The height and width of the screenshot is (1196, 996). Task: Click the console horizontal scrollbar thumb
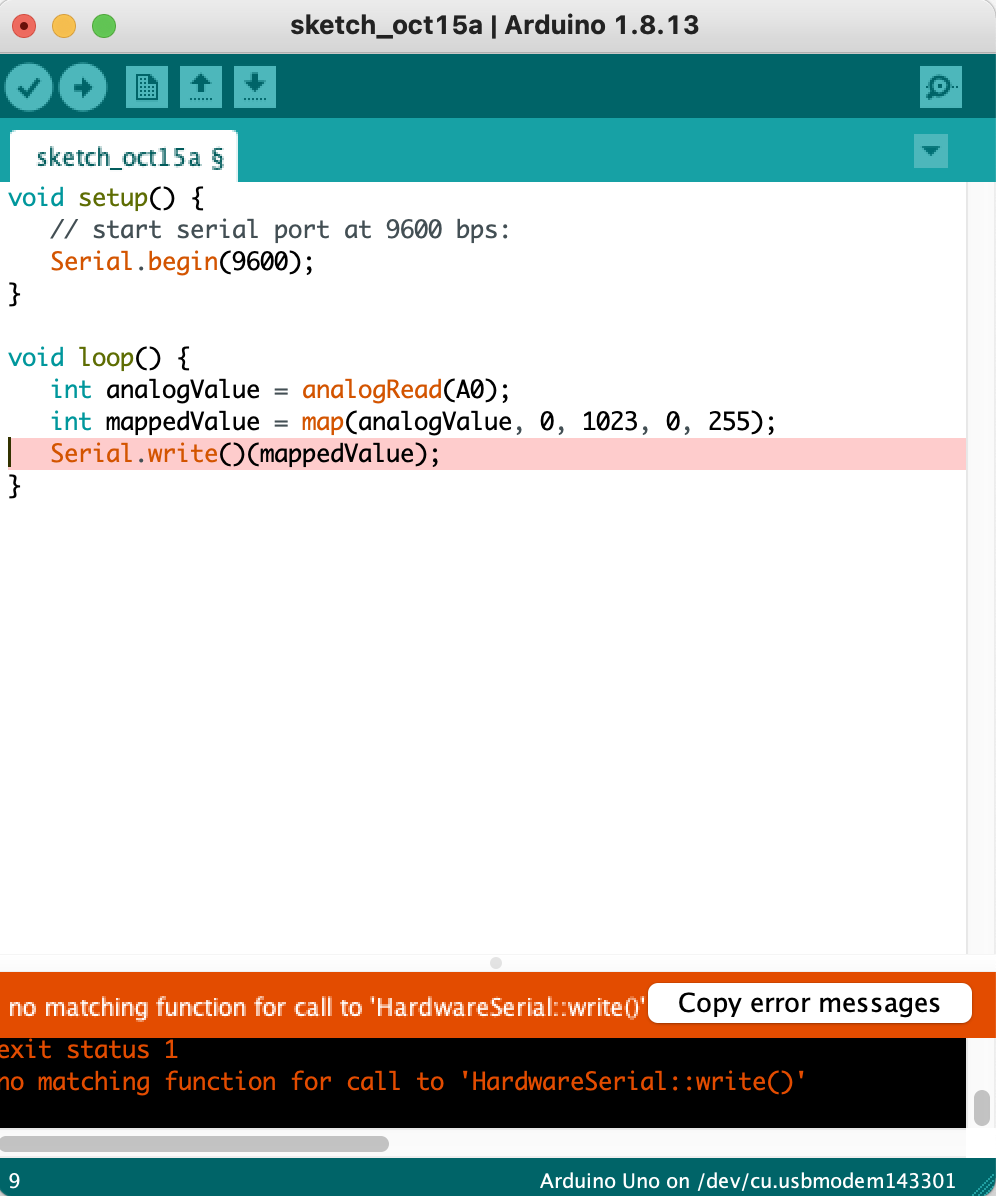(194, 1143)
